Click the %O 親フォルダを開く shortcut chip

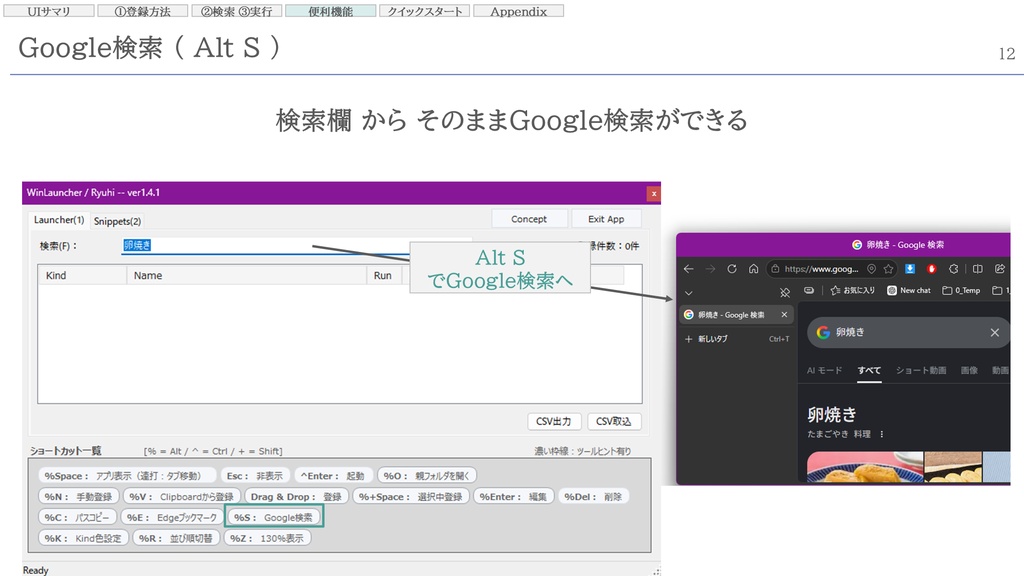point(426,476)
